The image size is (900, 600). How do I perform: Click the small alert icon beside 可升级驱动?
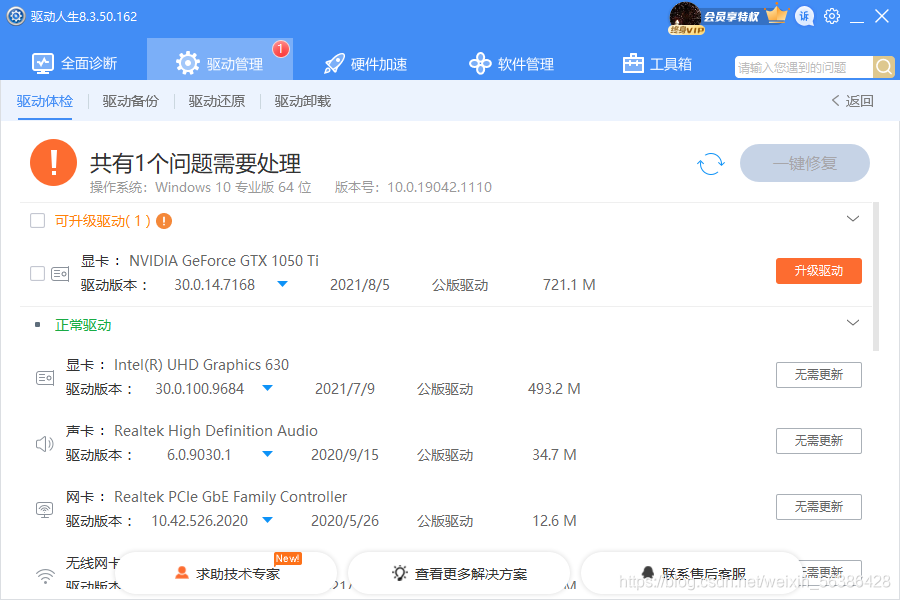(x=164, y=221)
